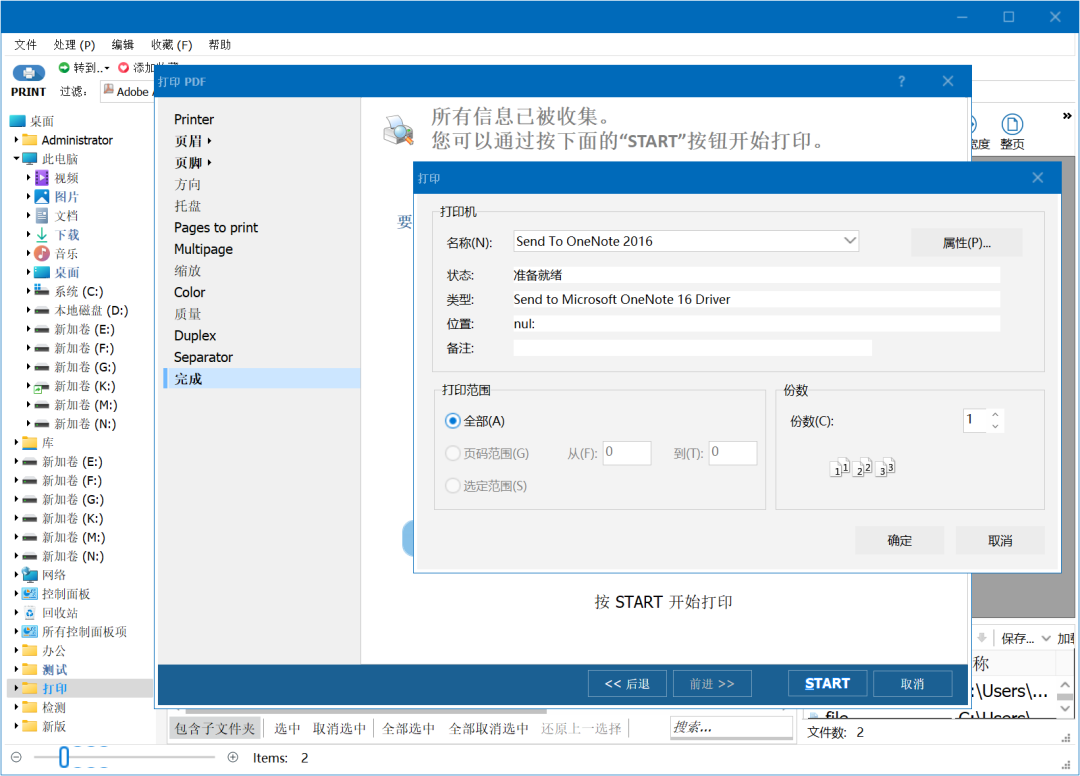Click the 整页 page view icon
1080x776 pixels.
tap(1012, 124)
